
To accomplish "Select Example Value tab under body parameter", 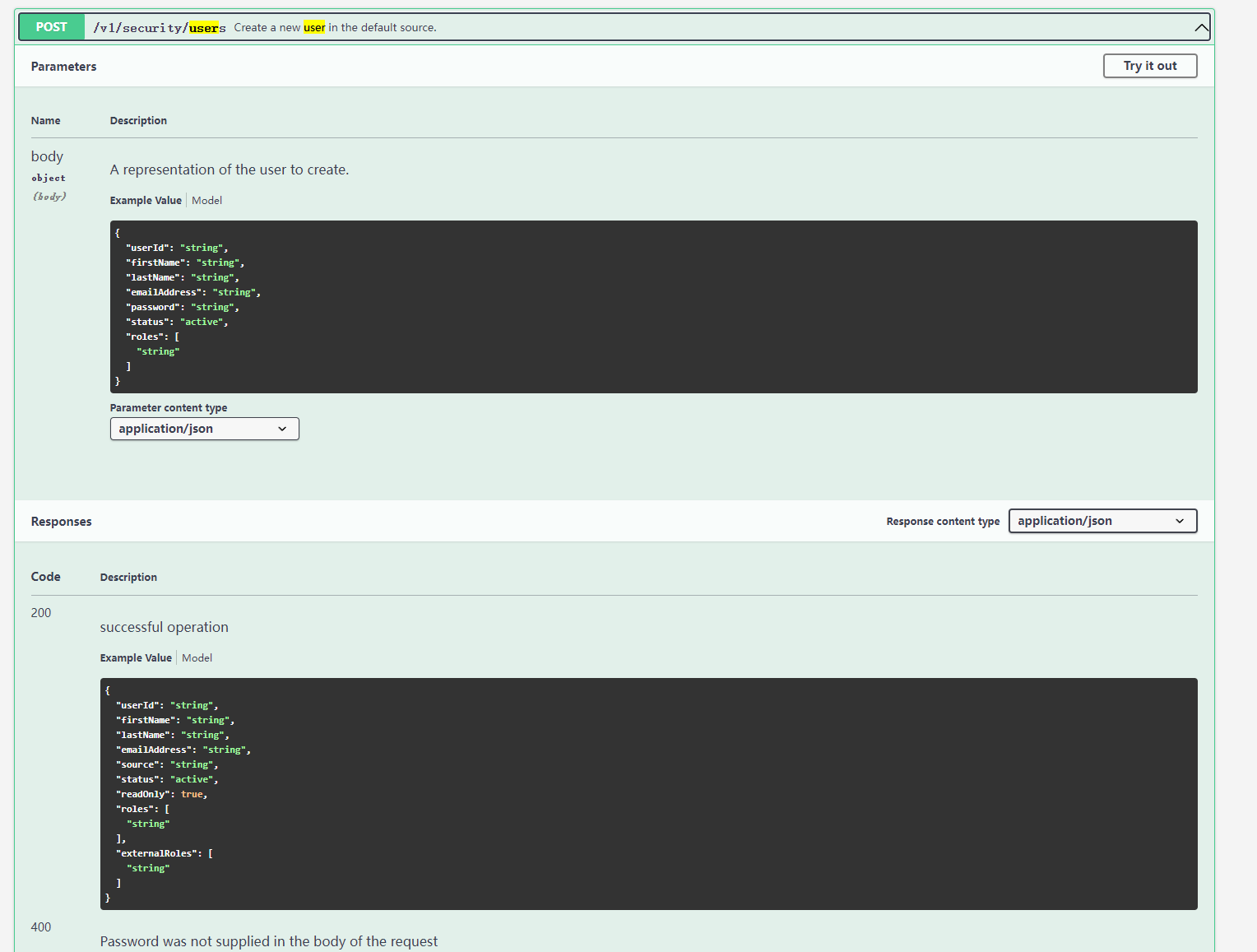I will [146, 200].
